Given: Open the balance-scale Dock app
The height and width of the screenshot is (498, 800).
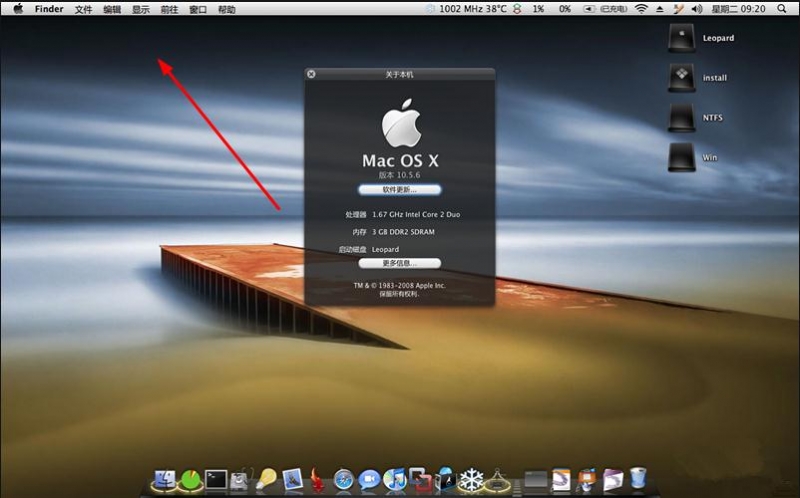Looking at the screenshot, I should point(497,481).
